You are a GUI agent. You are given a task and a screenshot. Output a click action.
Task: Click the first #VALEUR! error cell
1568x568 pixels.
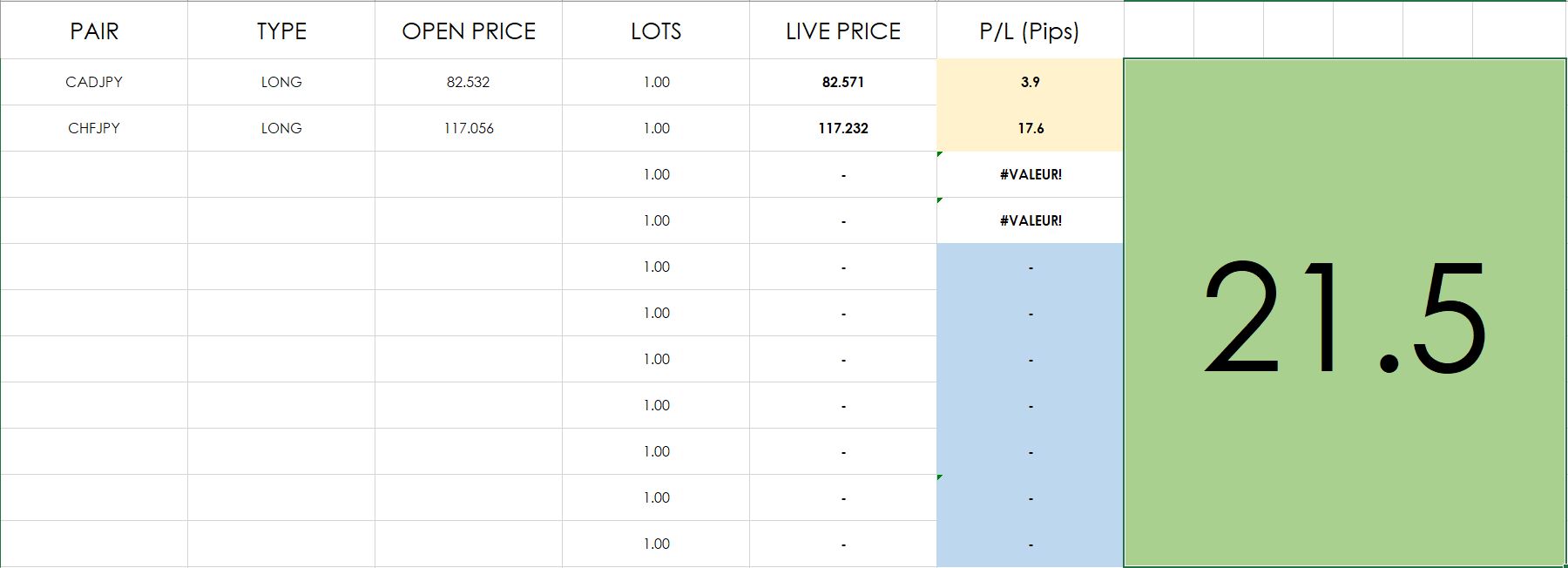tap(1030, 174)
